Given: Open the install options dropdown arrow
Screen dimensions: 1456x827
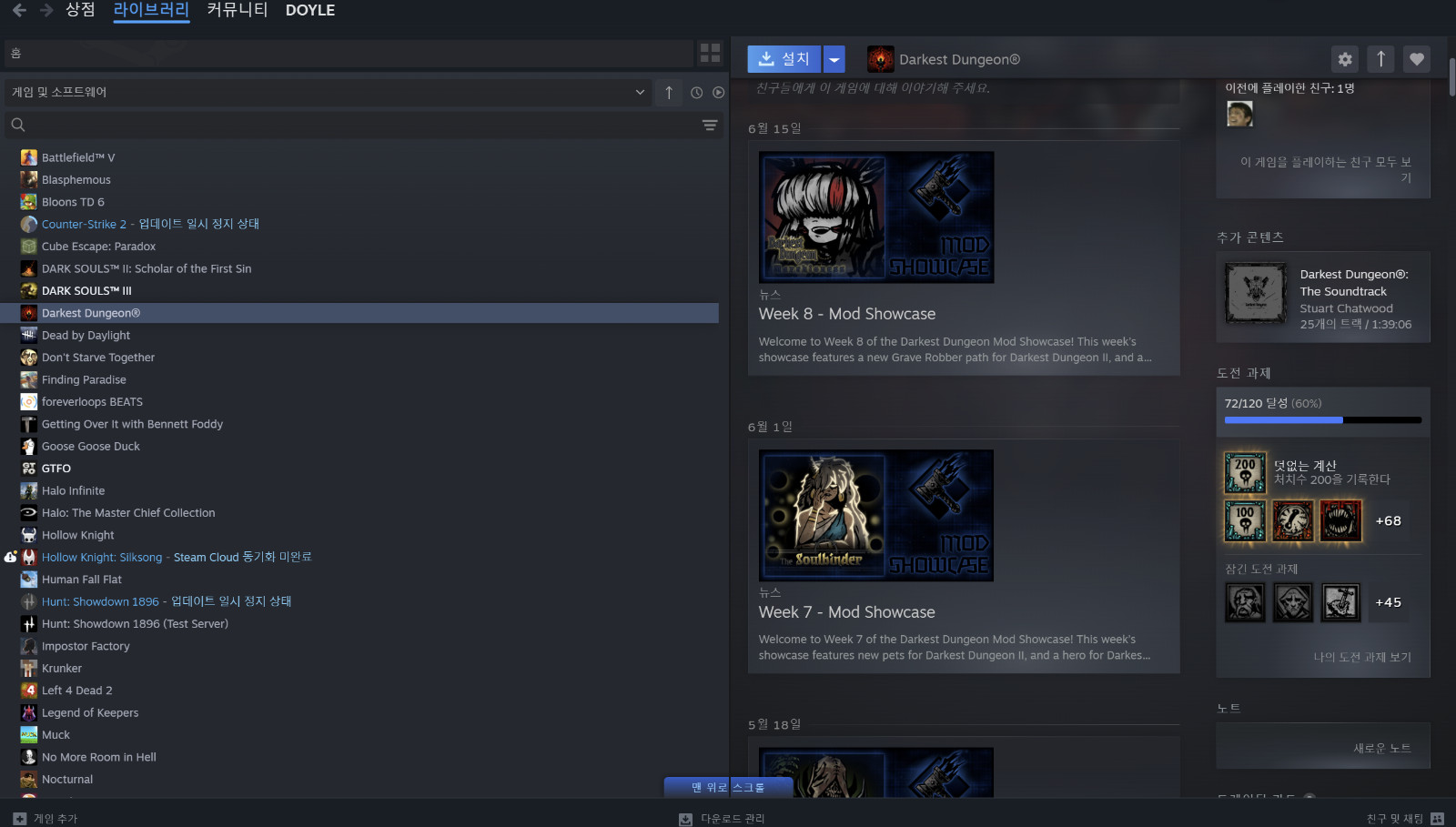Looking at the screenshot, I should coord(834,59).
